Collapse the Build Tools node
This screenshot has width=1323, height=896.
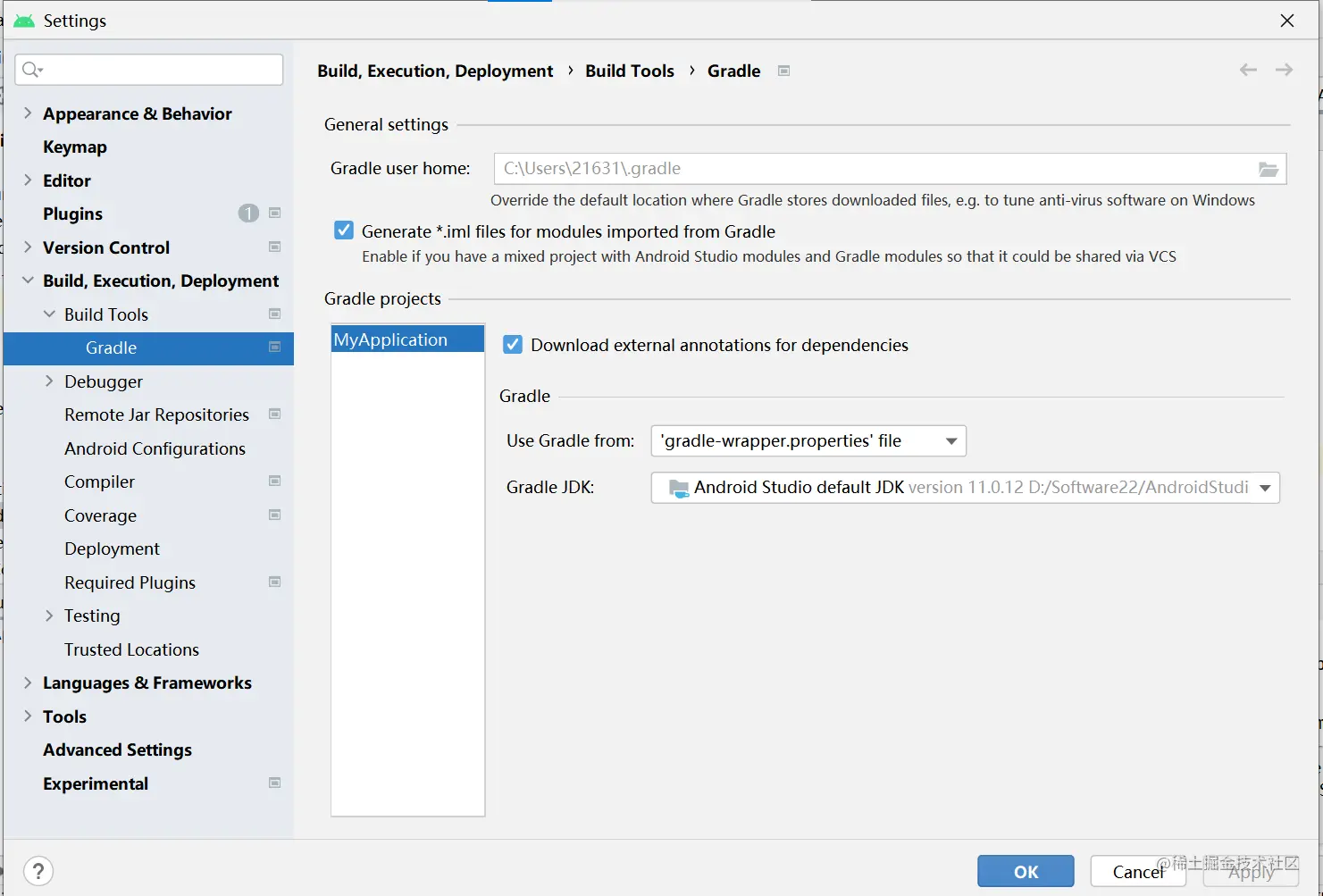click(49, 314)
